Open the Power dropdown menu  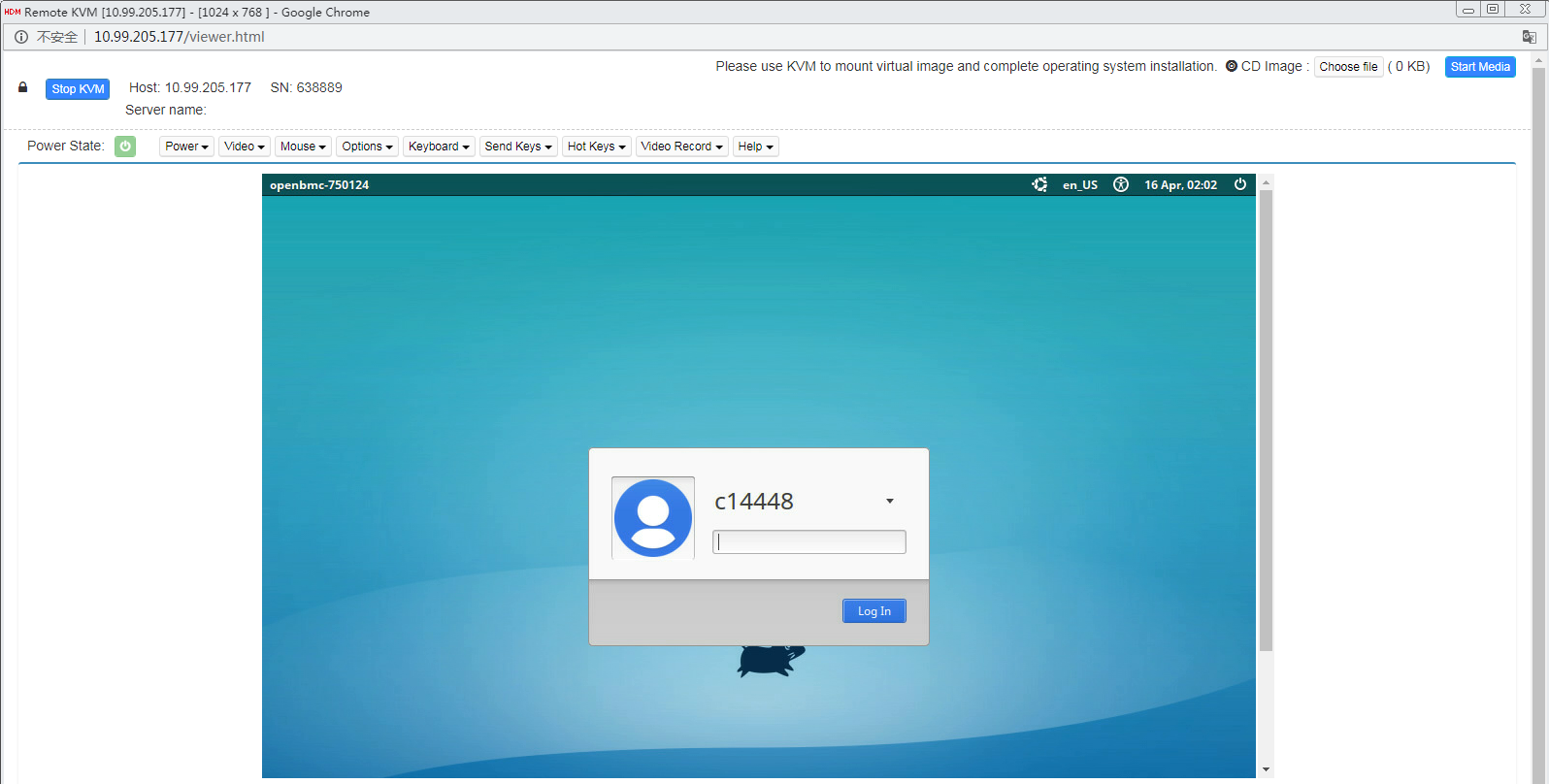click(x=186, y=147)
